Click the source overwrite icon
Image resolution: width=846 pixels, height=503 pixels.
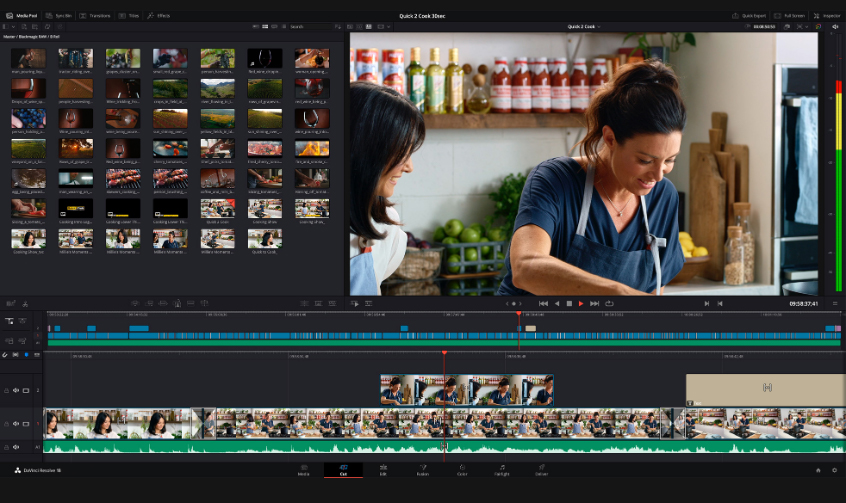(x=204, y=304)
